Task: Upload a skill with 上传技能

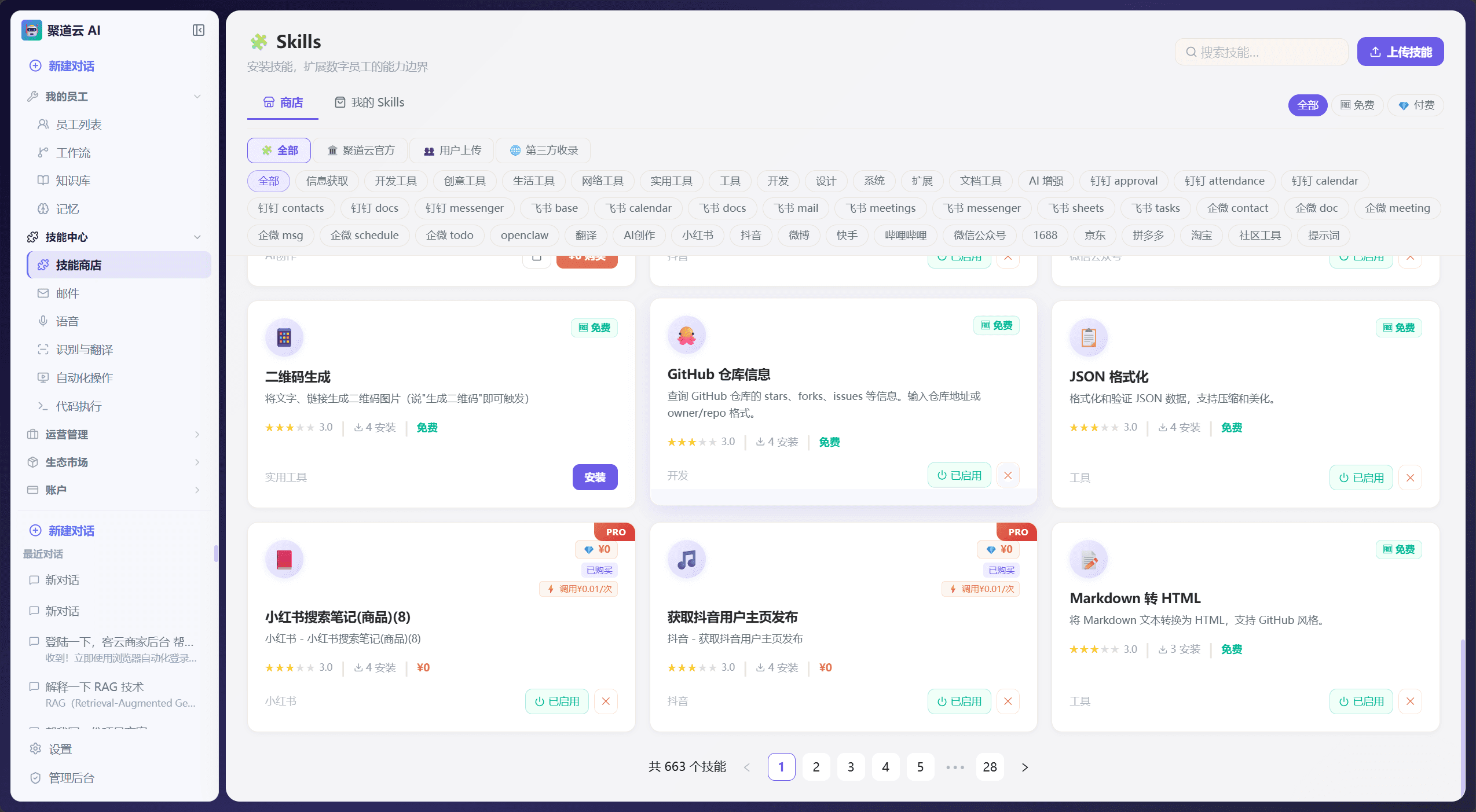Action: tap(1400, 52)
